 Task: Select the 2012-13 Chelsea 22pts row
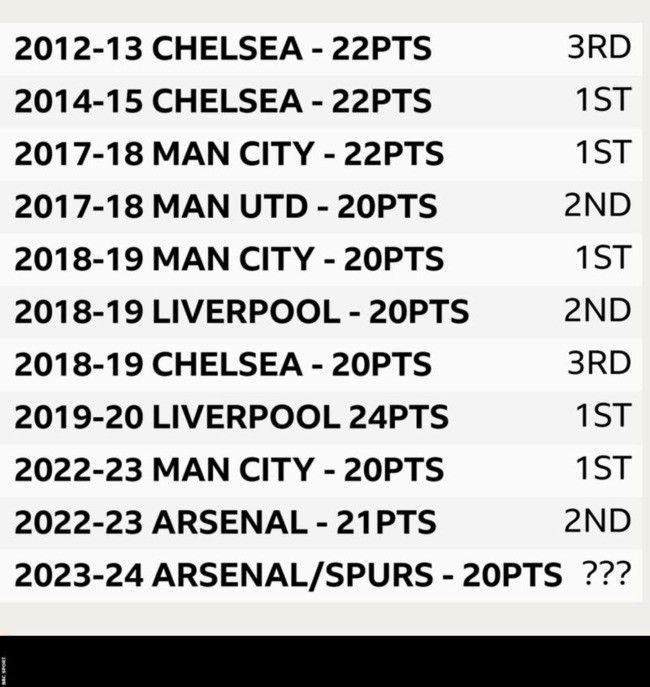(x=222, y=49)
